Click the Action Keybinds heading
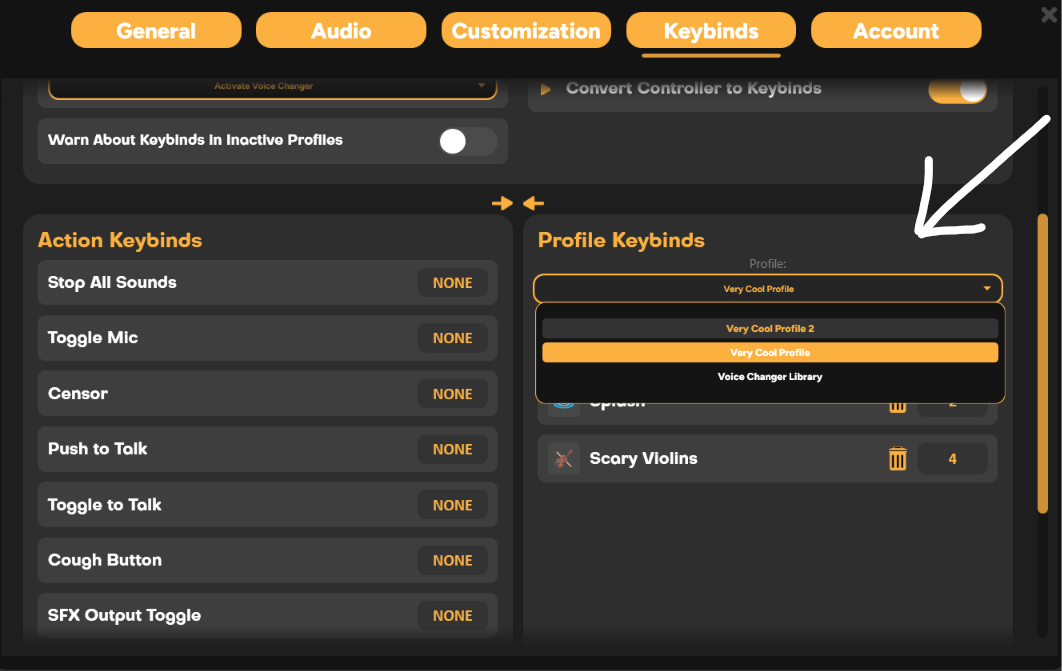This screenshot has height=671, width=1062. [120, 240]
